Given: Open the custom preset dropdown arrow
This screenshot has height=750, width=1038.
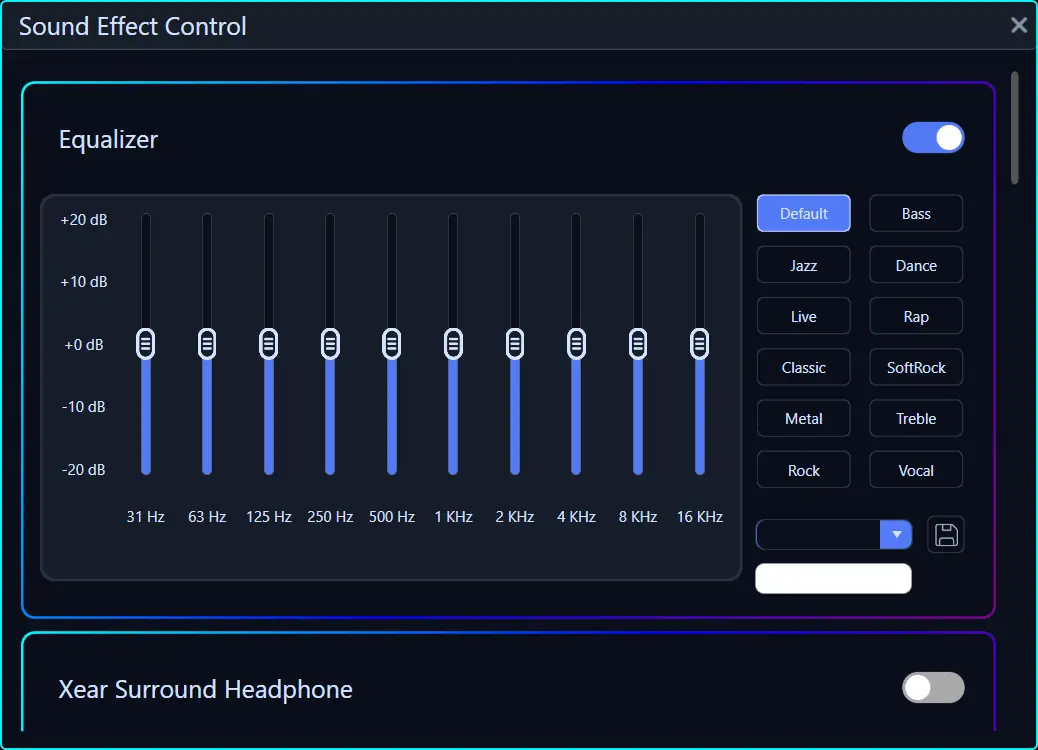Looking at the screenshot, I should click(x=896, y=535).
